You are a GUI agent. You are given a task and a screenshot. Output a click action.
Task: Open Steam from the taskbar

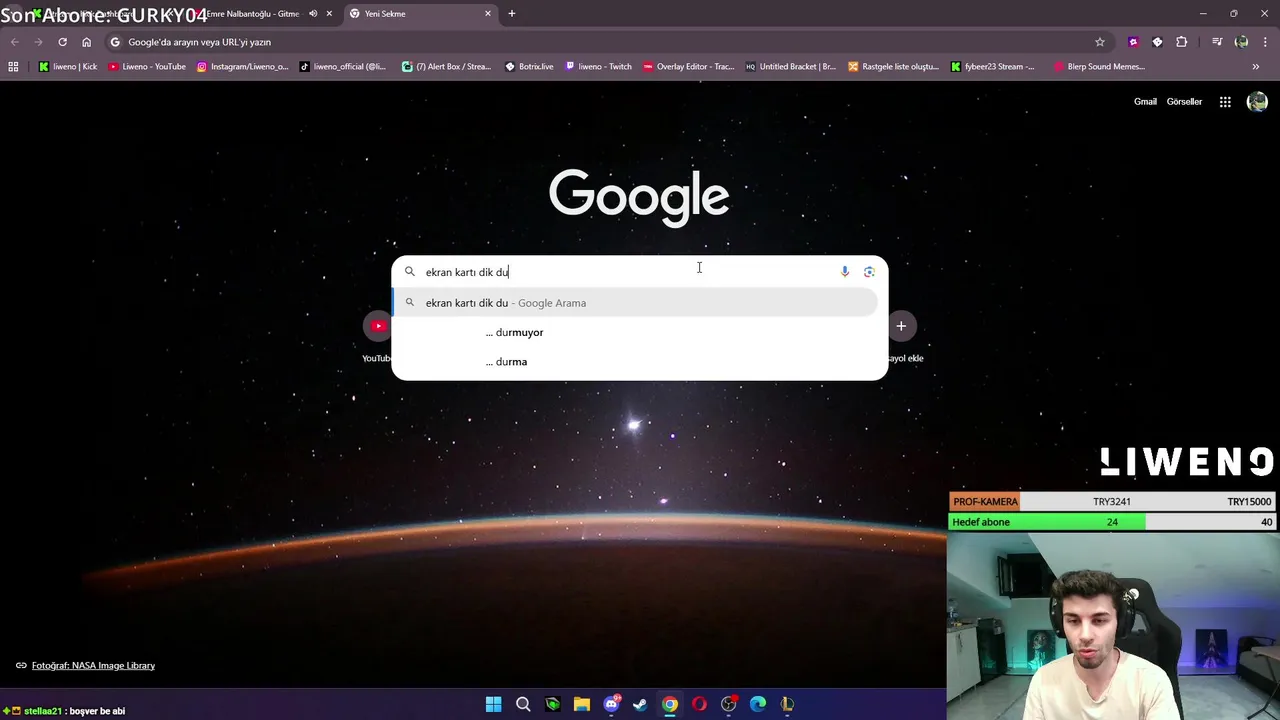[x=640, y=704]
